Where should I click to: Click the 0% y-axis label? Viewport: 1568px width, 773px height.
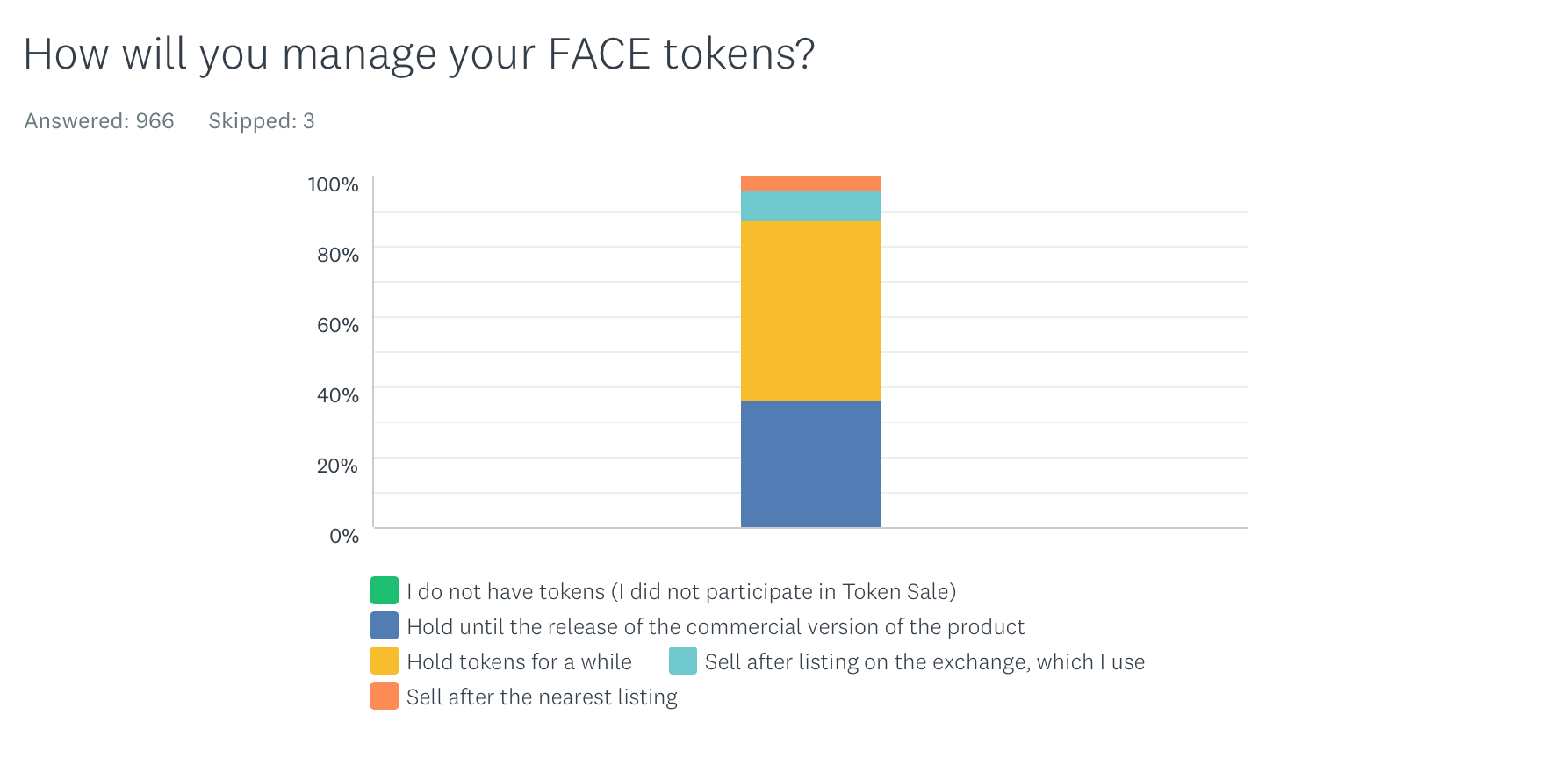(343, 536)
